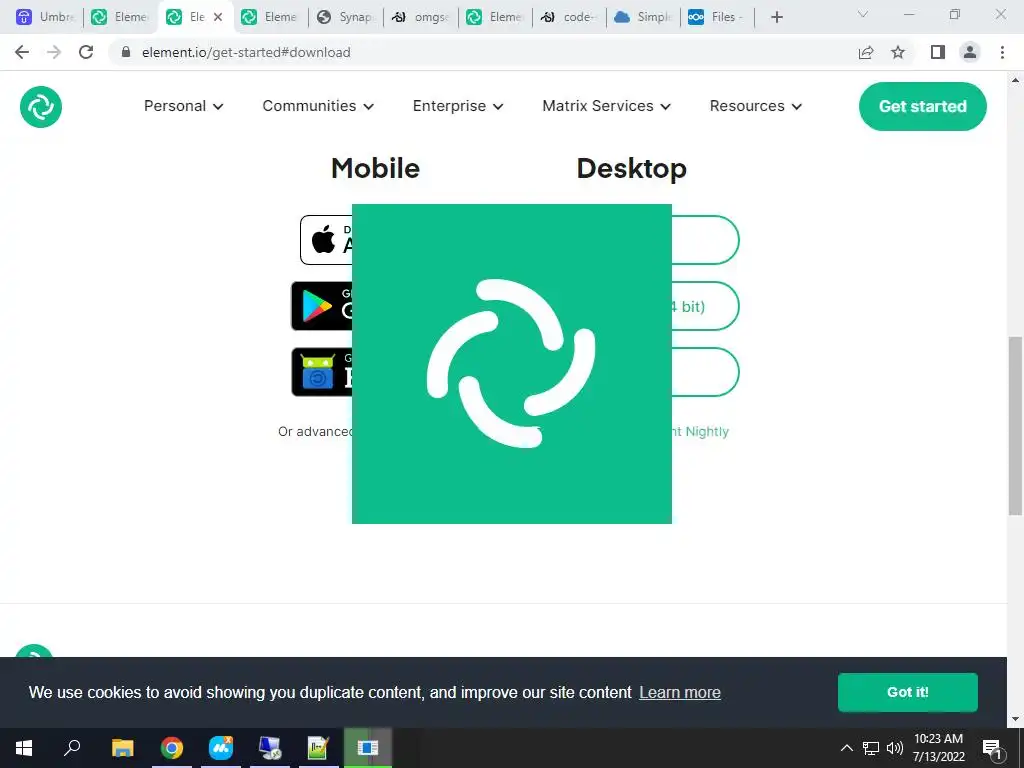Click the scrollbar up arrow
Image resolution: width=1024 pixels, height=768 pixels.
click(1015, 80)
